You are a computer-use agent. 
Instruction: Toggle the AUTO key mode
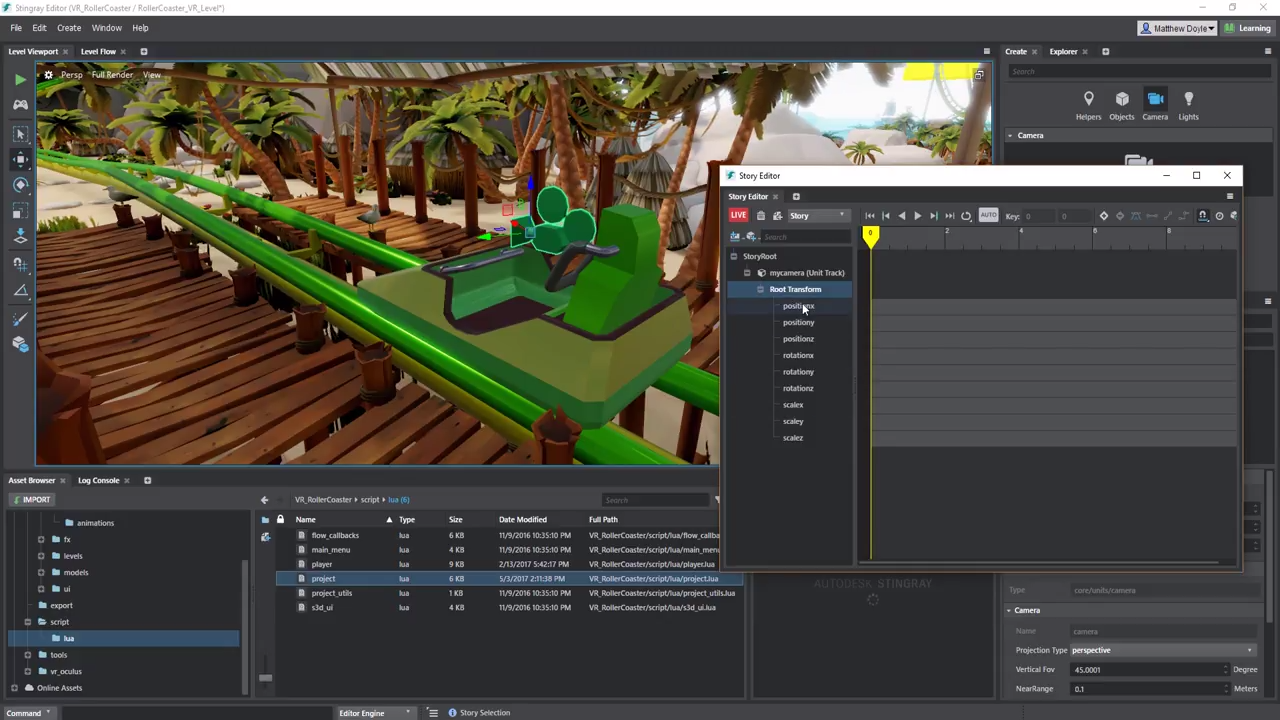click(988, 216)
